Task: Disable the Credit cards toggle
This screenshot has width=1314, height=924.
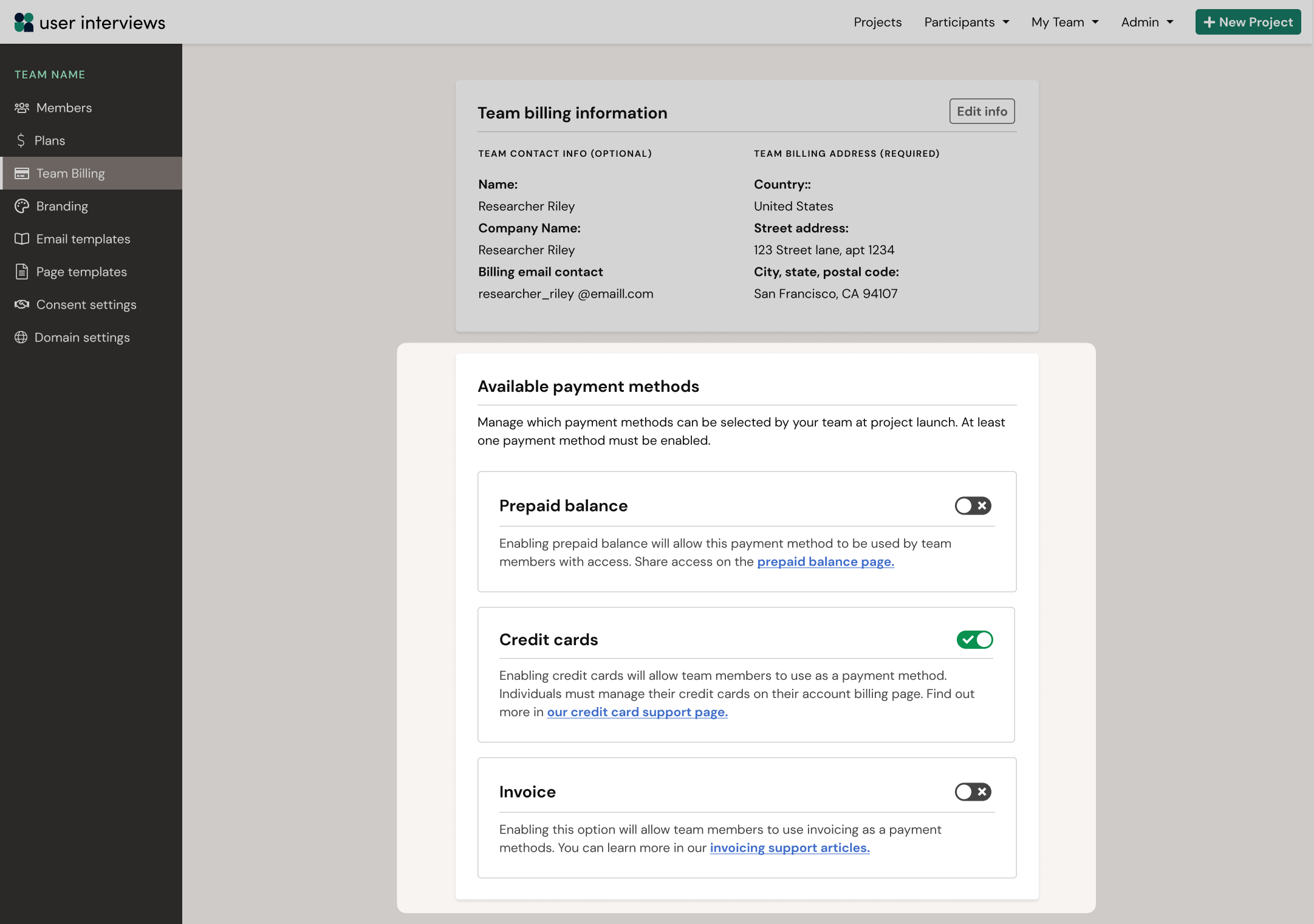Action: tap(974, 639)
